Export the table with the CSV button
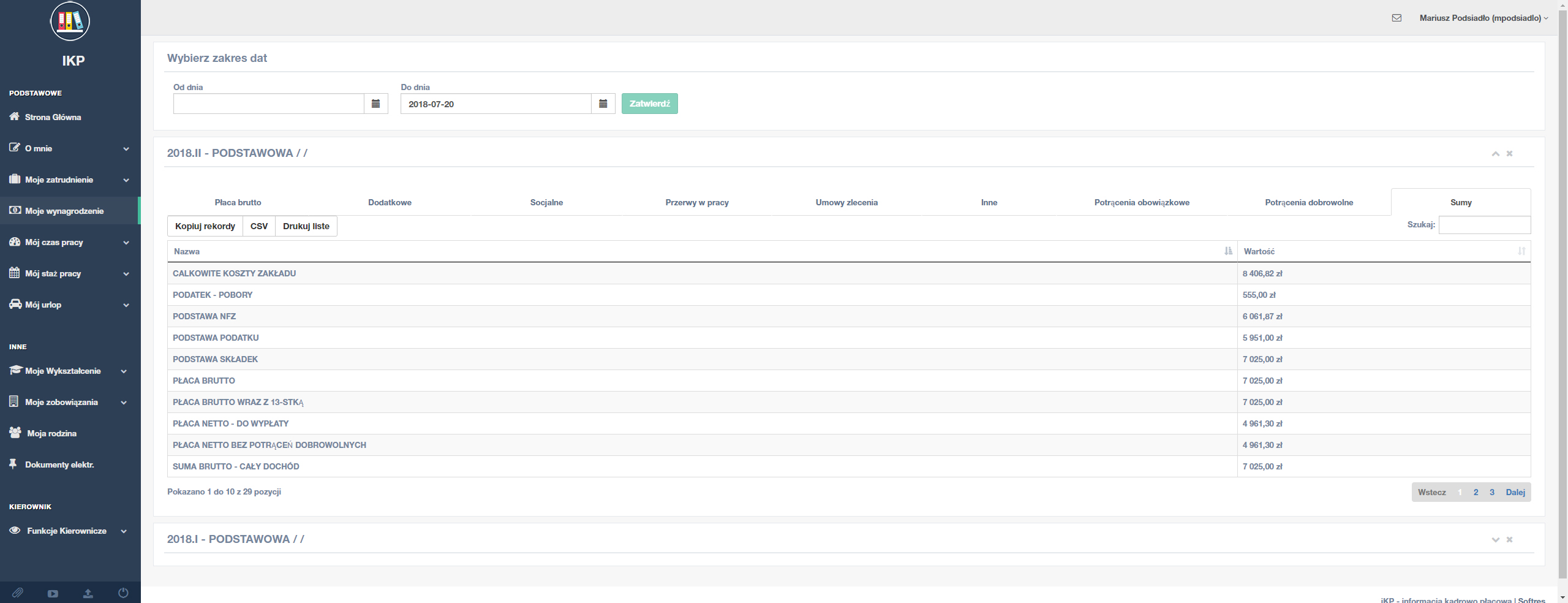 pos(259,226)
